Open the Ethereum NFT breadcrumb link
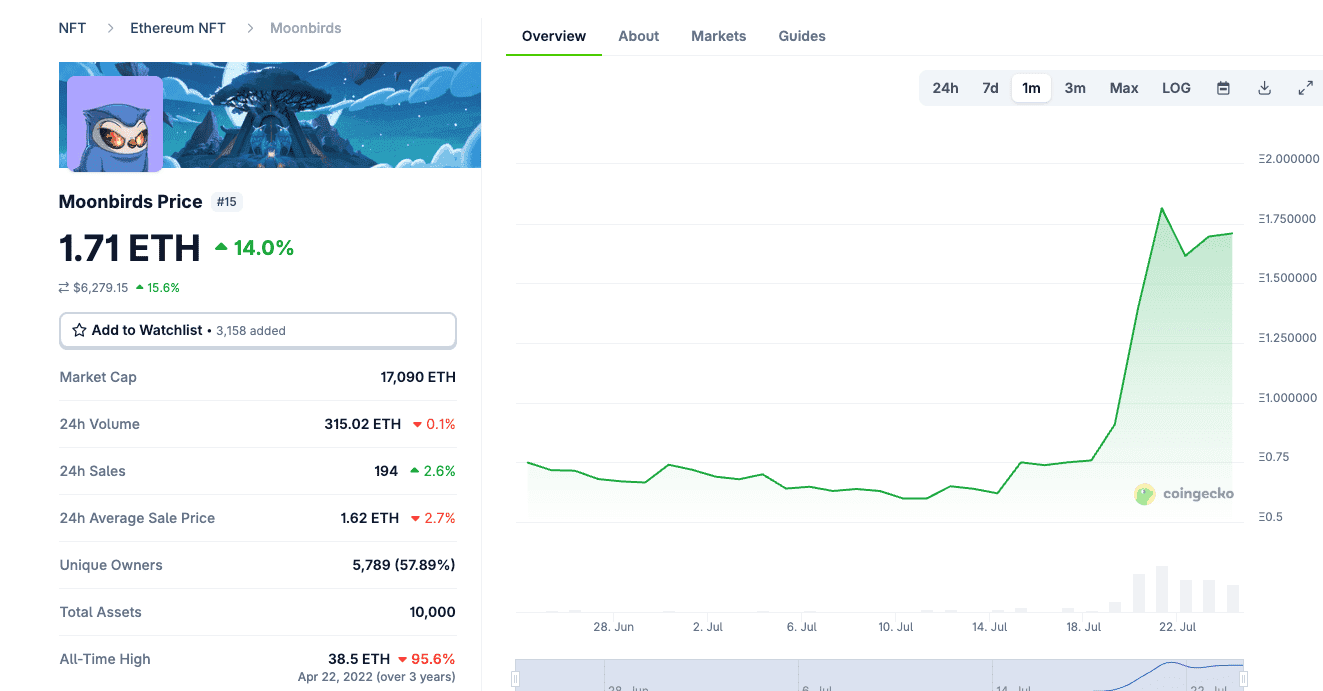 pos(178,28)
